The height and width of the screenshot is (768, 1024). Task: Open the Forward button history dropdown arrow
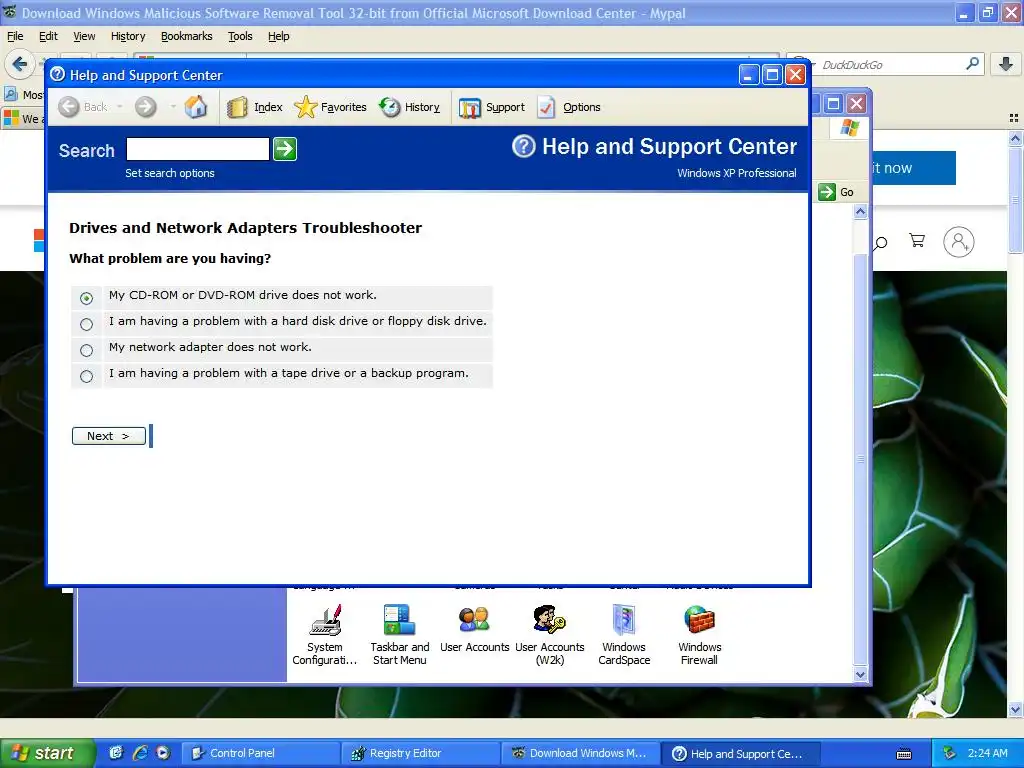pyautogui.click(x=173, y=107)
